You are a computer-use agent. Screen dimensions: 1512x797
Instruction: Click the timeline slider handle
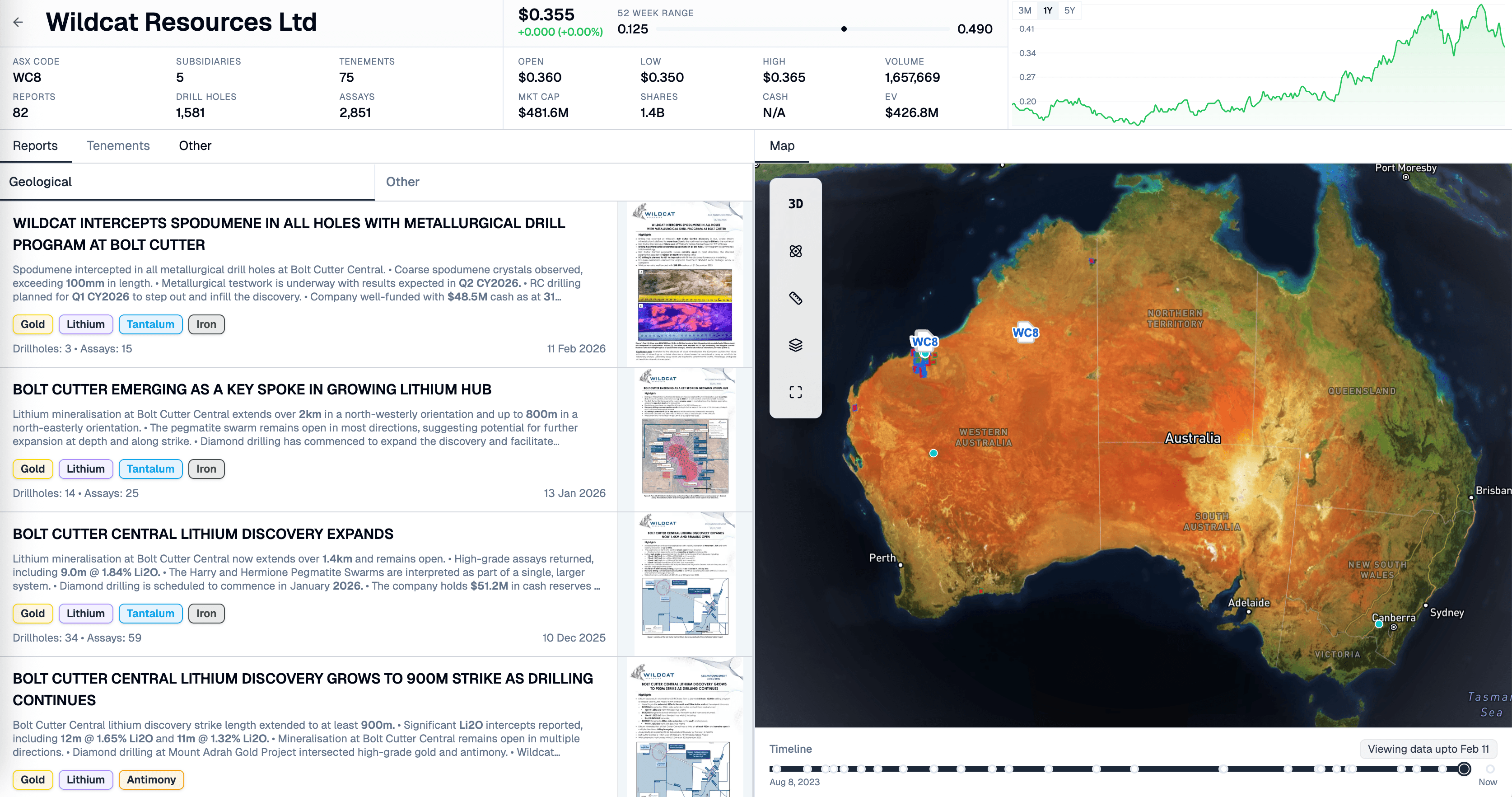click(x=1464, y=769)
